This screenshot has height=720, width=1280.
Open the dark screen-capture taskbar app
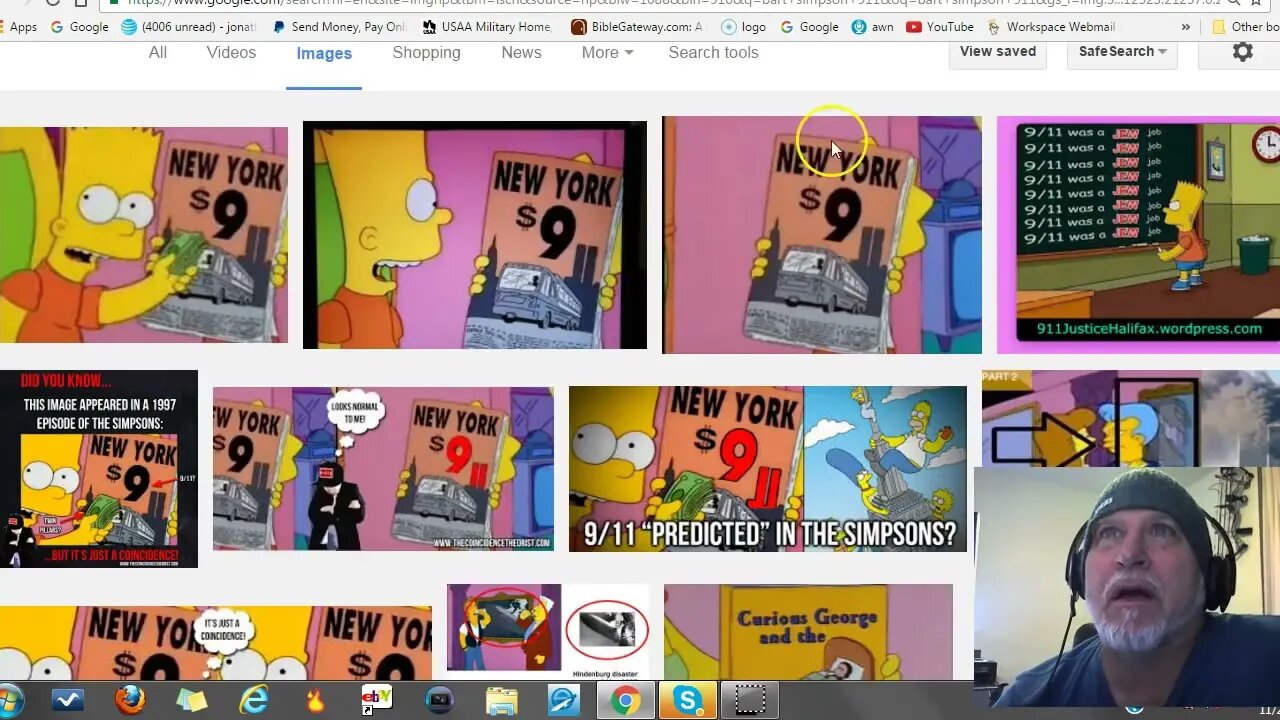point(440,701)
